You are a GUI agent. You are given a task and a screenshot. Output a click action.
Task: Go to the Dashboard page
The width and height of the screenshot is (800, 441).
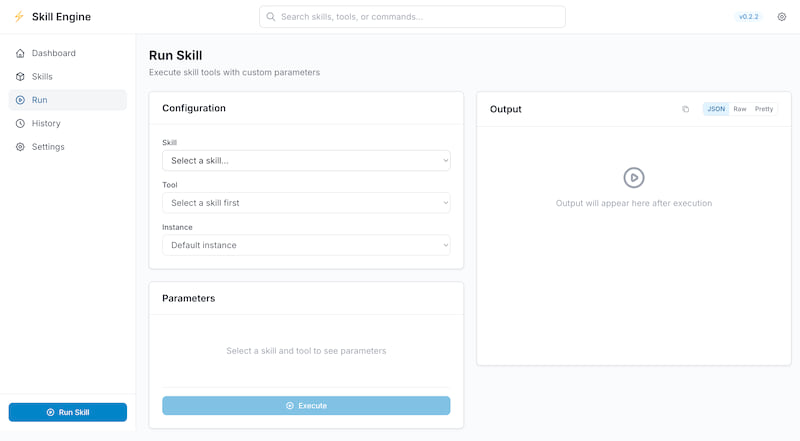[x=53, y=53]
